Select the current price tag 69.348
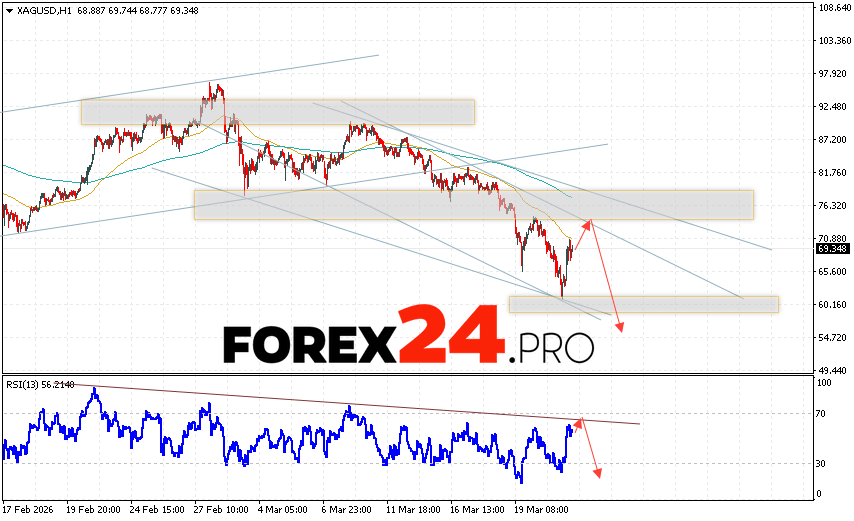 click(832, 248)
